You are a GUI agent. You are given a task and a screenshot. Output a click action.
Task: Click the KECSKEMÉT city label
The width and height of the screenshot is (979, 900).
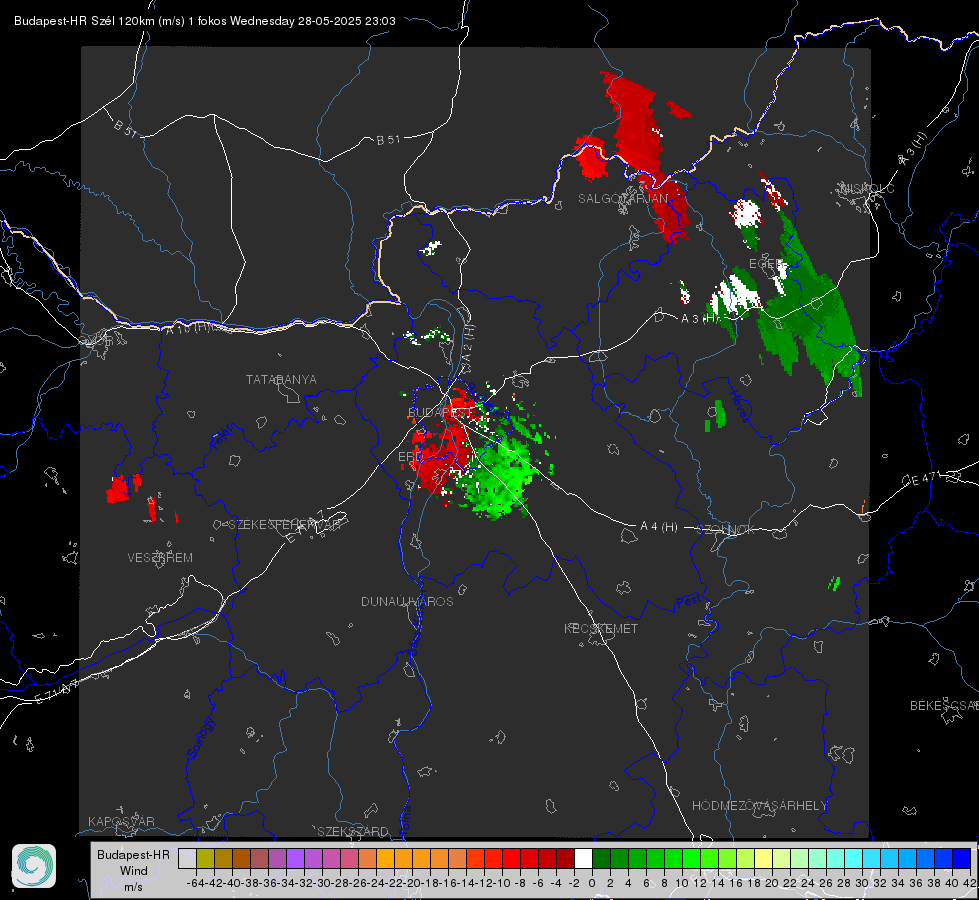[601, 628]
